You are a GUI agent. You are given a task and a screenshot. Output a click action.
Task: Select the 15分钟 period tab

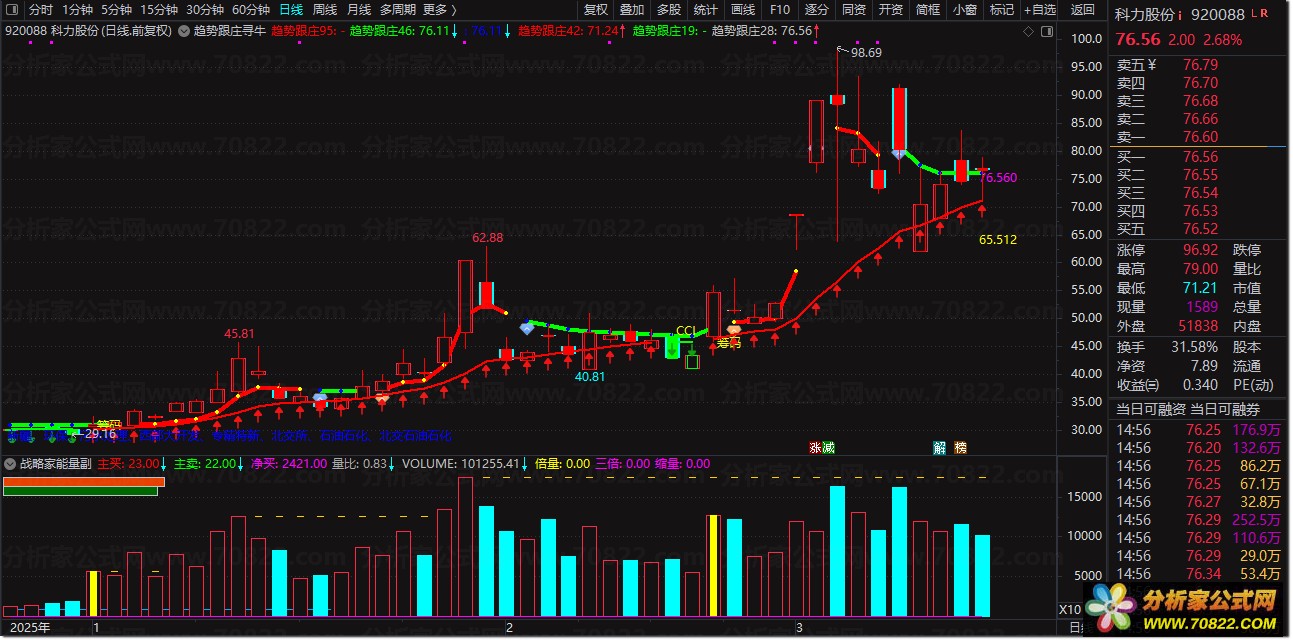tap(159, 10)
